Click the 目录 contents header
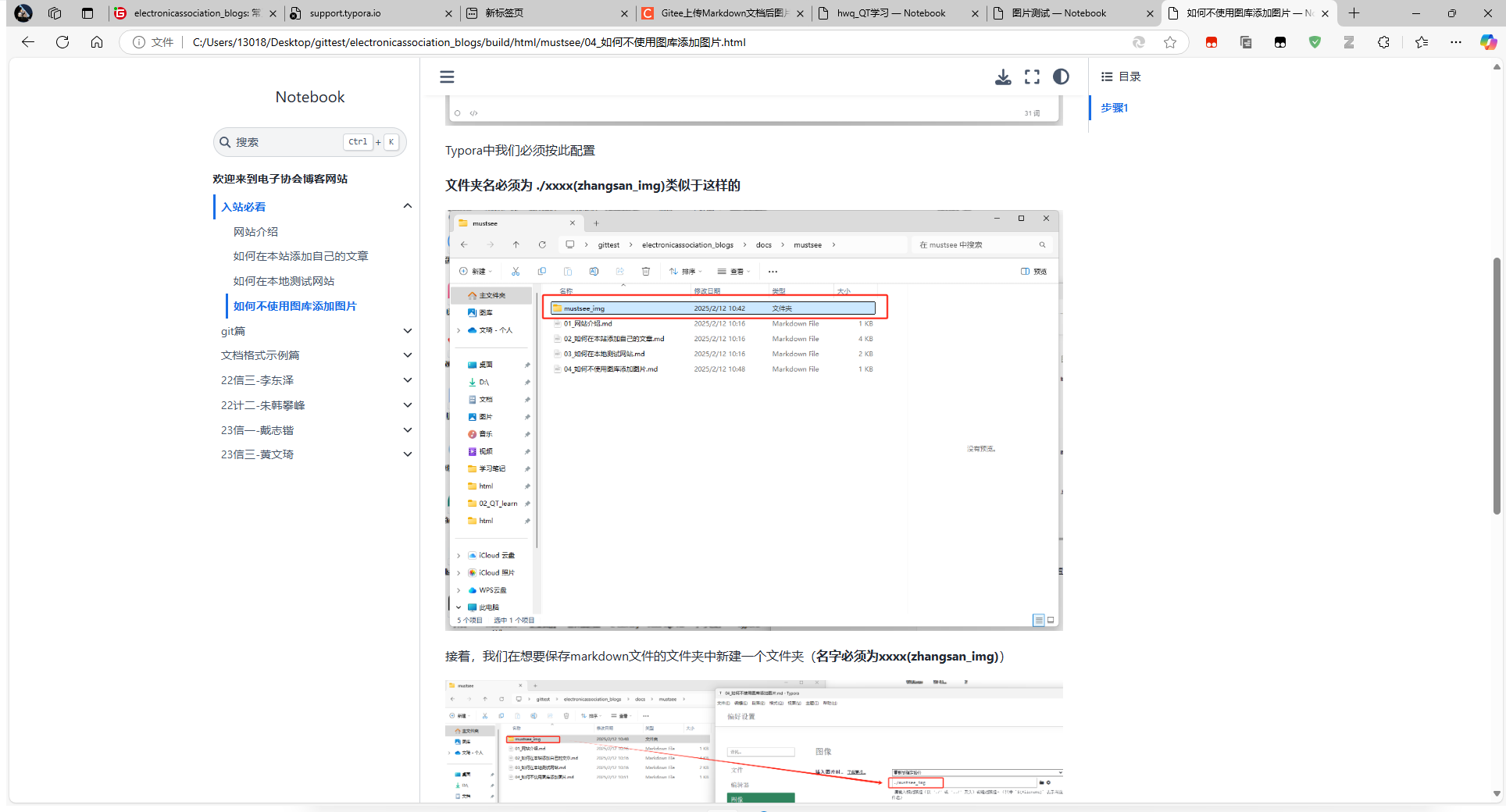The width and height of the screenshot is (1506, 812). click(x=1121, y=77)
